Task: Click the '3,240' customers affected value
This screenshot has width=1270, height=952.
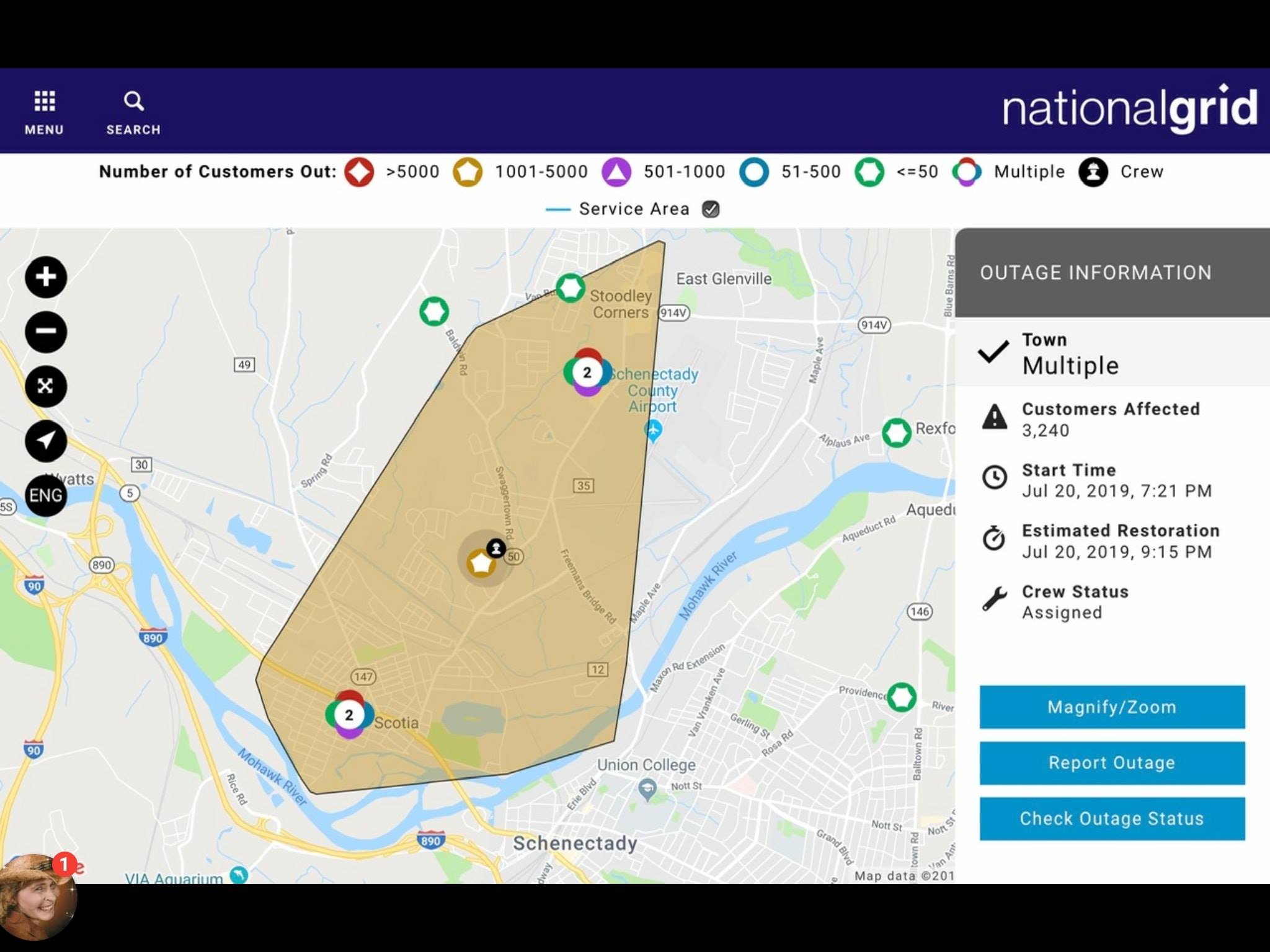Action: (x=1046, y=431)
